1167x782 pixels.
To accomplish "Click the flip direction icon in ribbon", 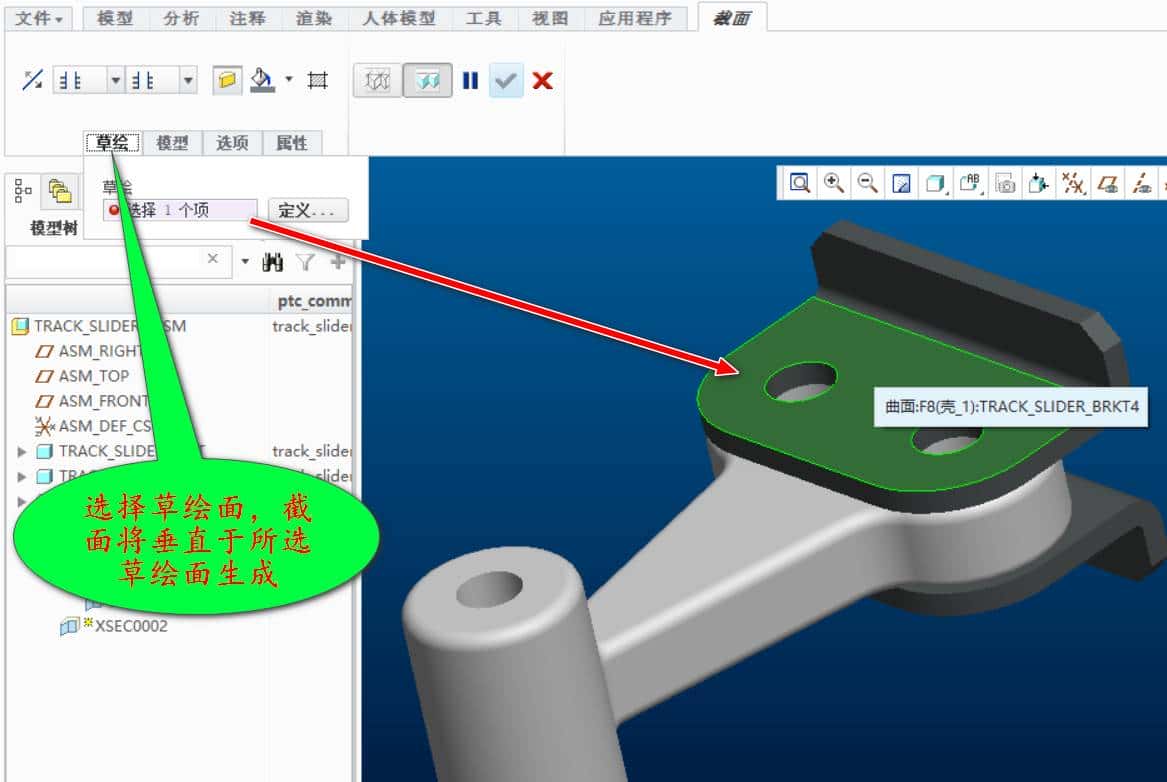I will click(x=32, y=81).
